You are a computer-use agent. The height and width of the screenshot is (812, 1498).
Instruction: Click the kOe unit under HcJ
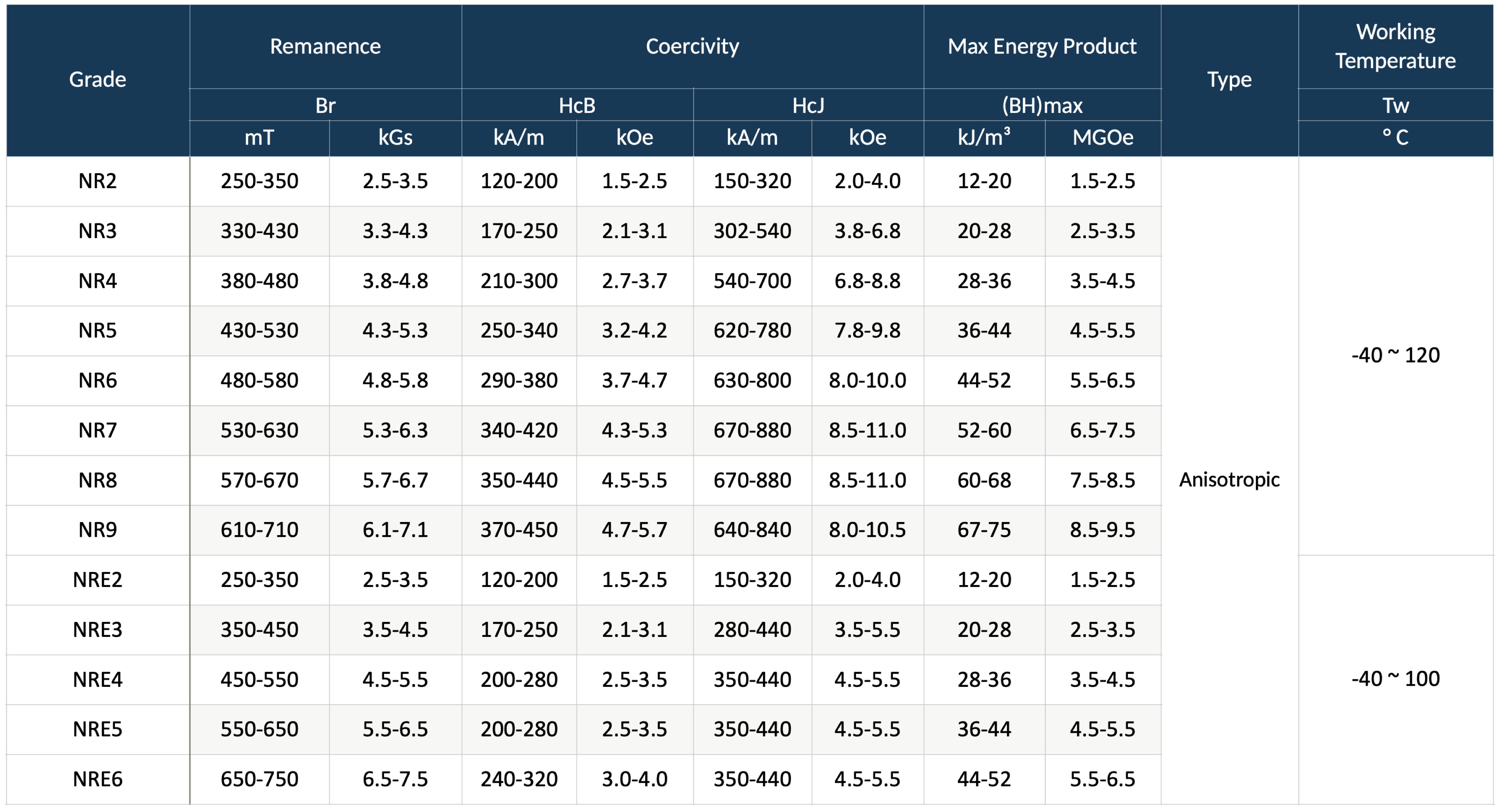pos(867,138)
